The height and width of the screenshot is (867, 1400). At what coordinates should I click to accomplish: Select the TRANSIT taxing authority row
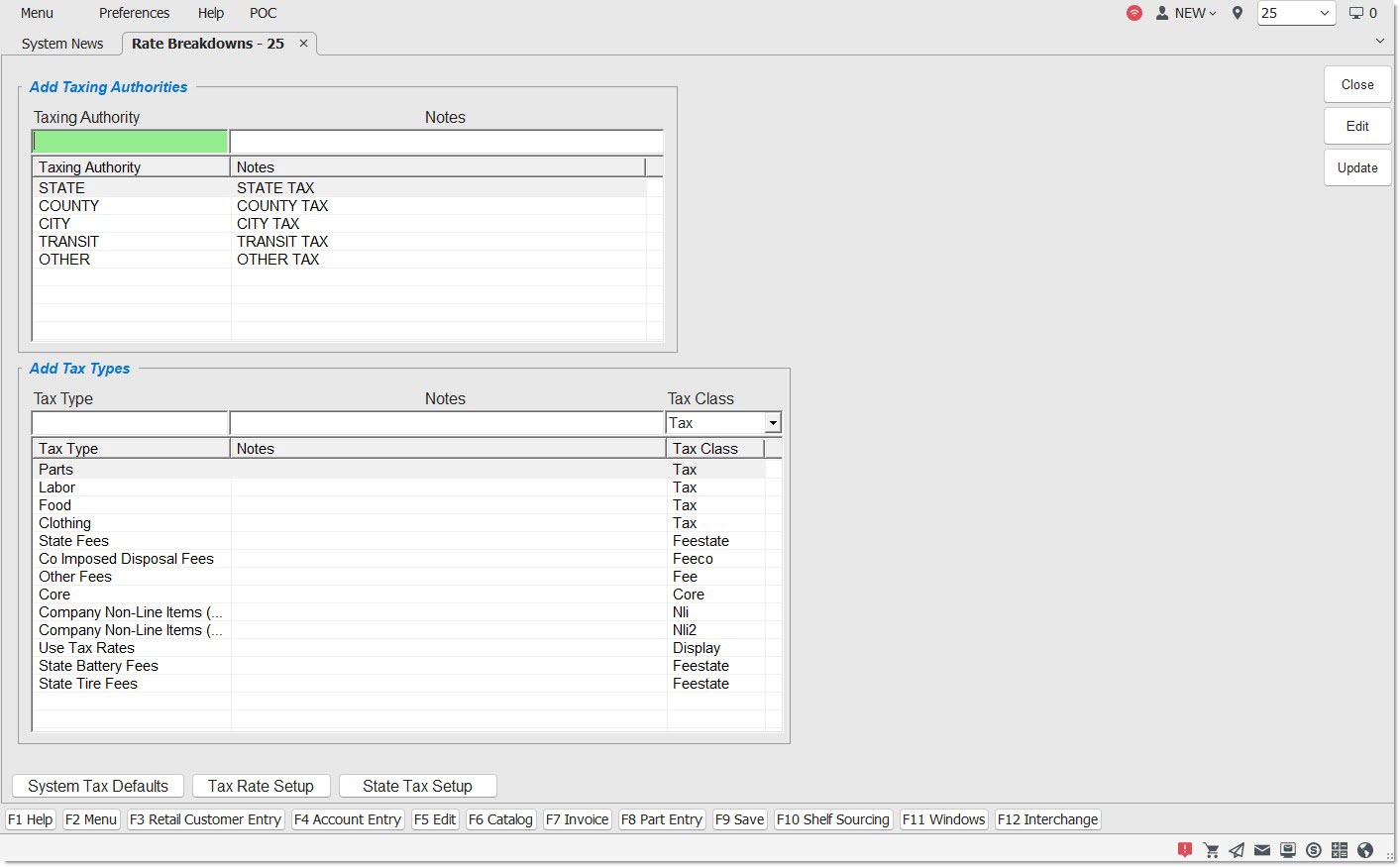(x=69, y=242)
